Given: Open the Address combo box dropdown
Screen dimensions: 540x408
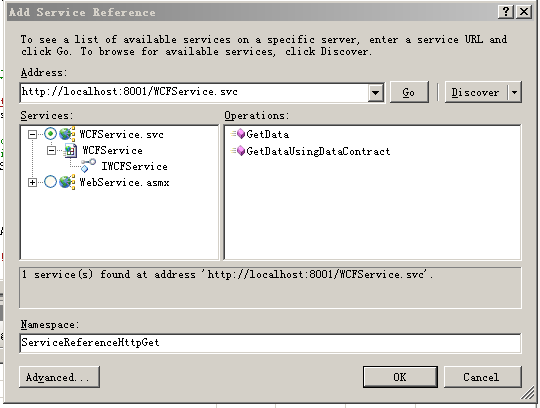Looking at the screenshot, I should pyautogui.click(x=376, y=92).
